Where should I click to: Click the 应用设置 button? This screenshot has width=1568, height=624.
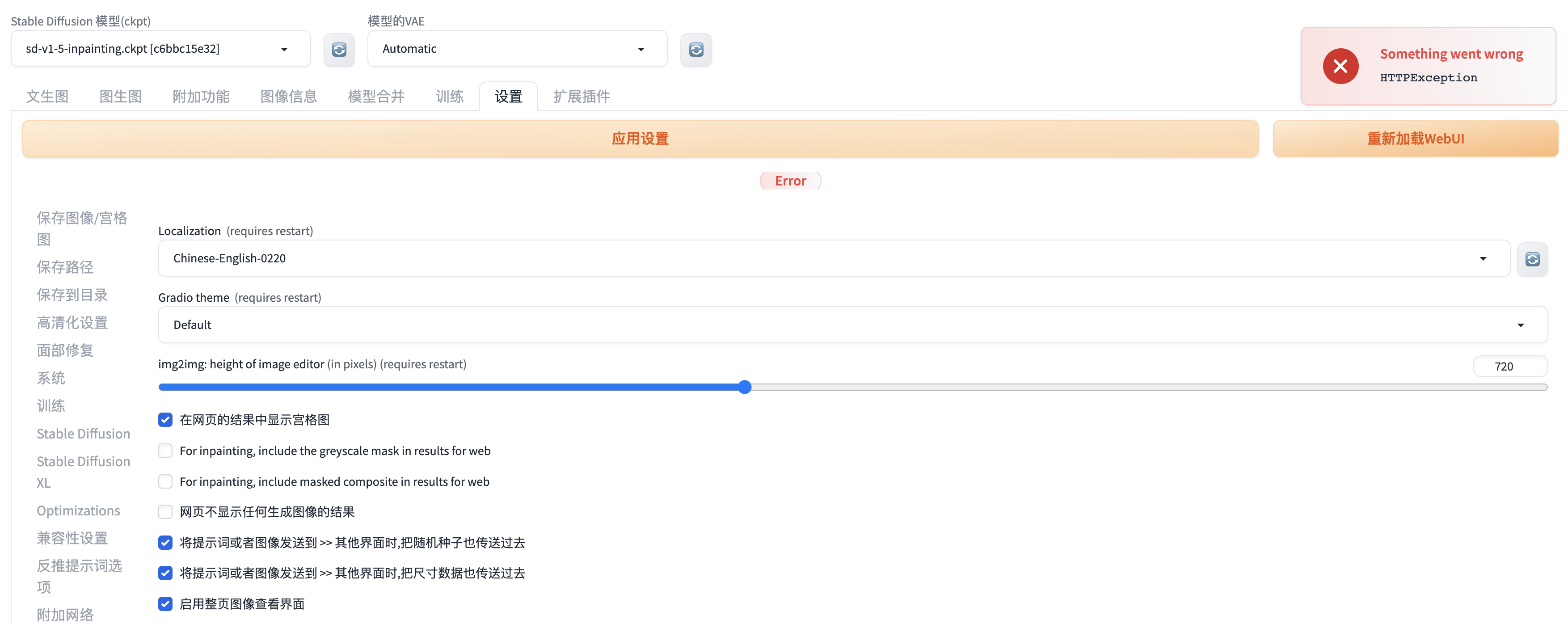pos(640,139)
